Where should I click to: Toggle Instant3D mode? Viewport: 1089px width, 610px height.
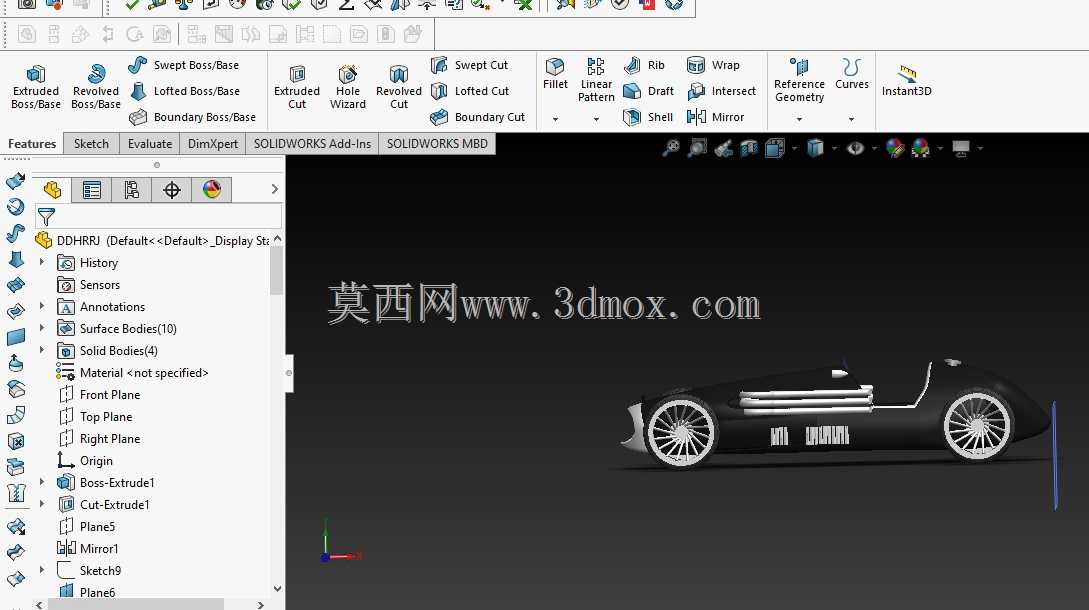(906, 80)
